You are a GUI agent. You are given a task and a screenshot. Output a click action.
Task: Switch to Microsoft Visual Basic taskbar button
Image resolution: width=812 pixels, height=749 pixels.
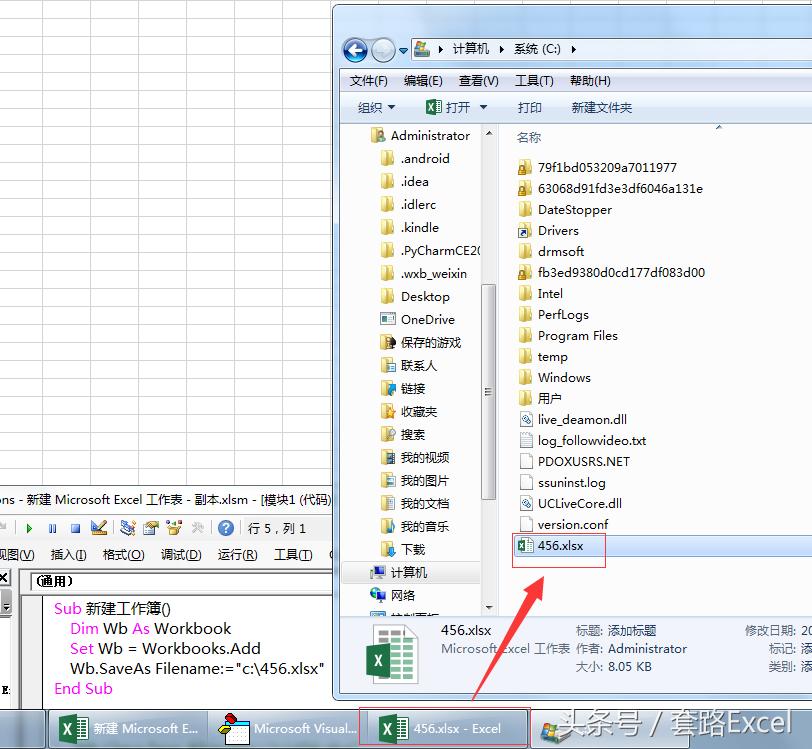[285, 729]
